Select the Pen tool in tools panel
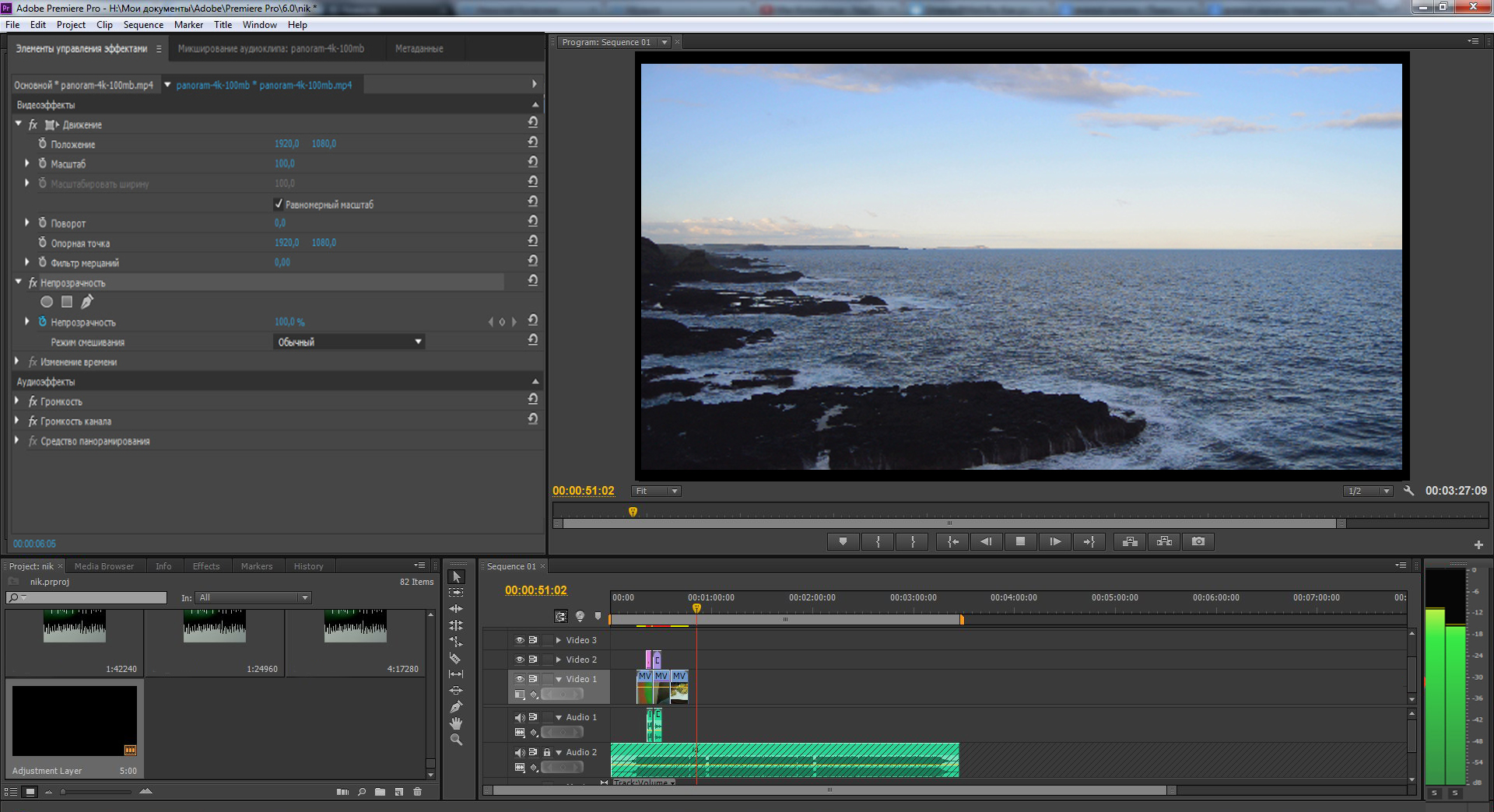The width and height of the screenshot is (1494, 812). click(457, 707)
